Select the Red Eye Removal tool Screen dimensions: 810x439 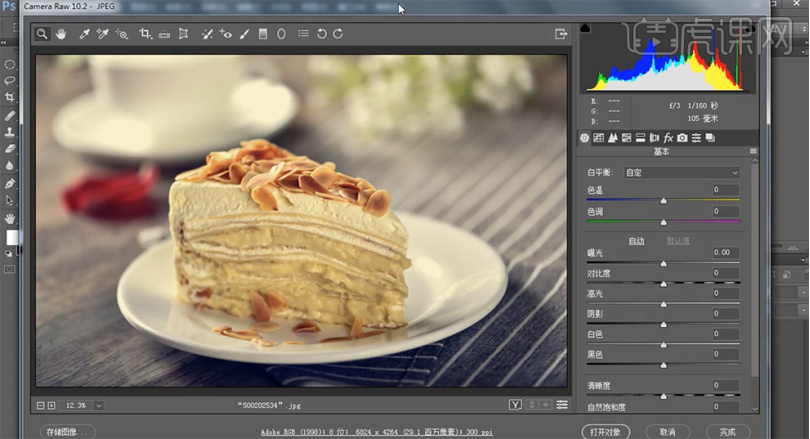click(226, 34)
